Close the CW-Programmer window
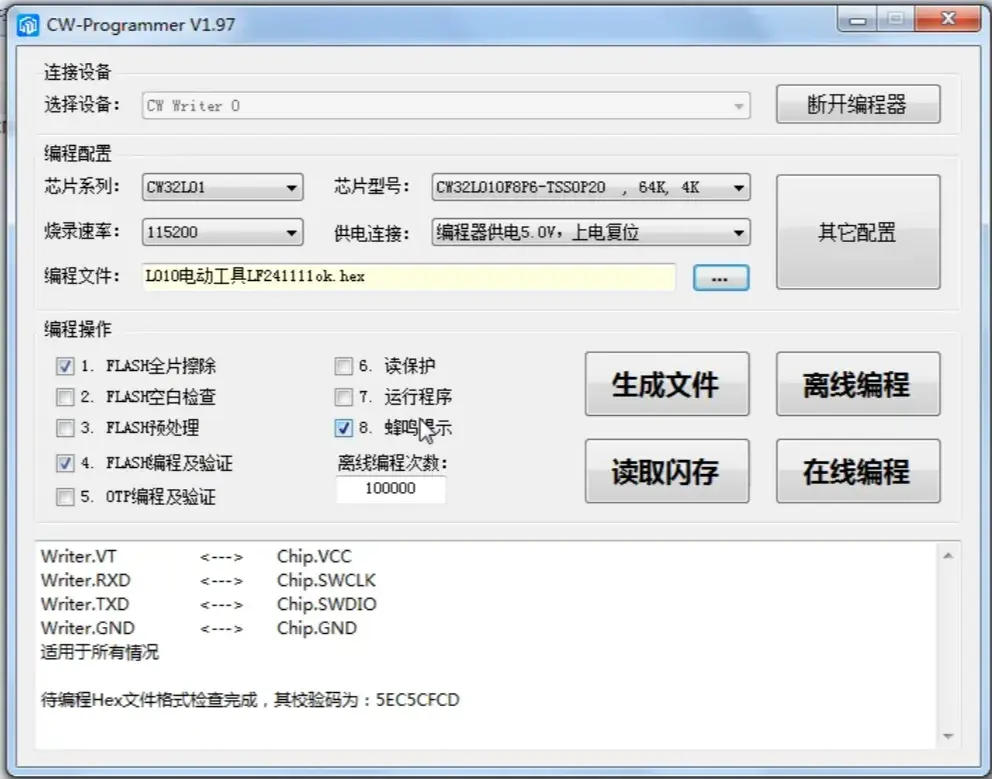 947,19
